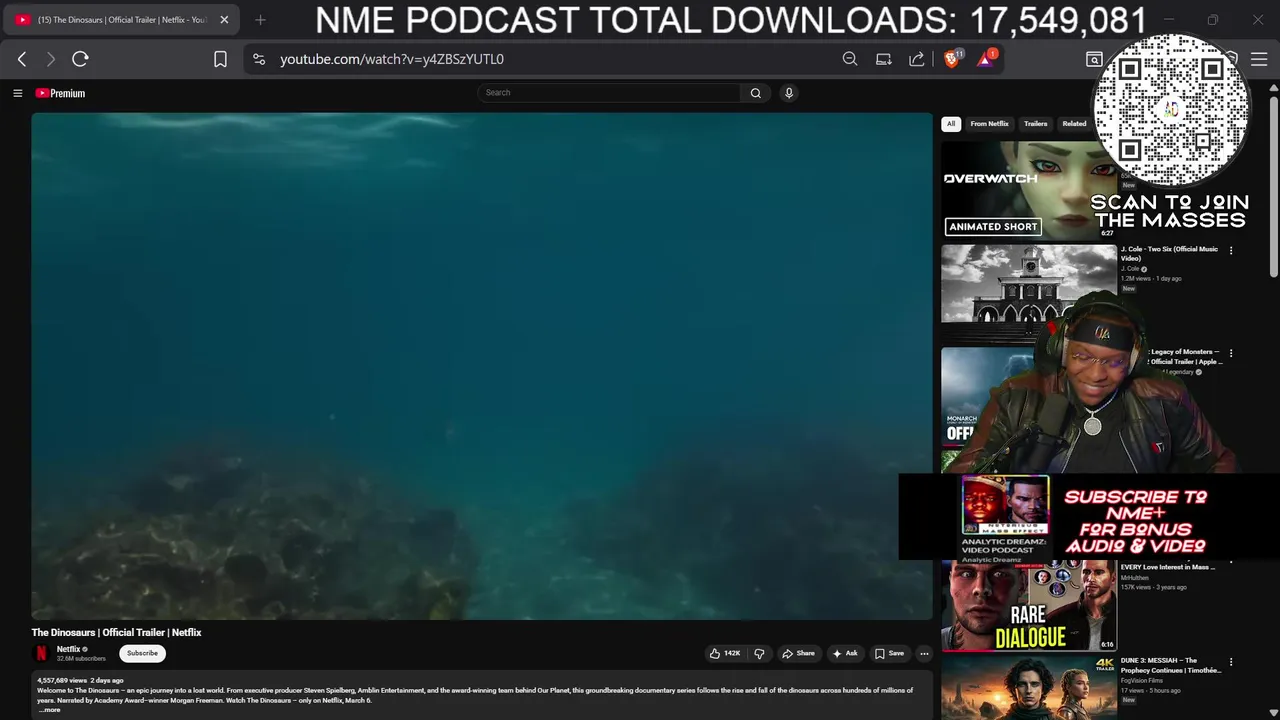Open the Overwatch Animated Short thumbnail

point(1029,190)
